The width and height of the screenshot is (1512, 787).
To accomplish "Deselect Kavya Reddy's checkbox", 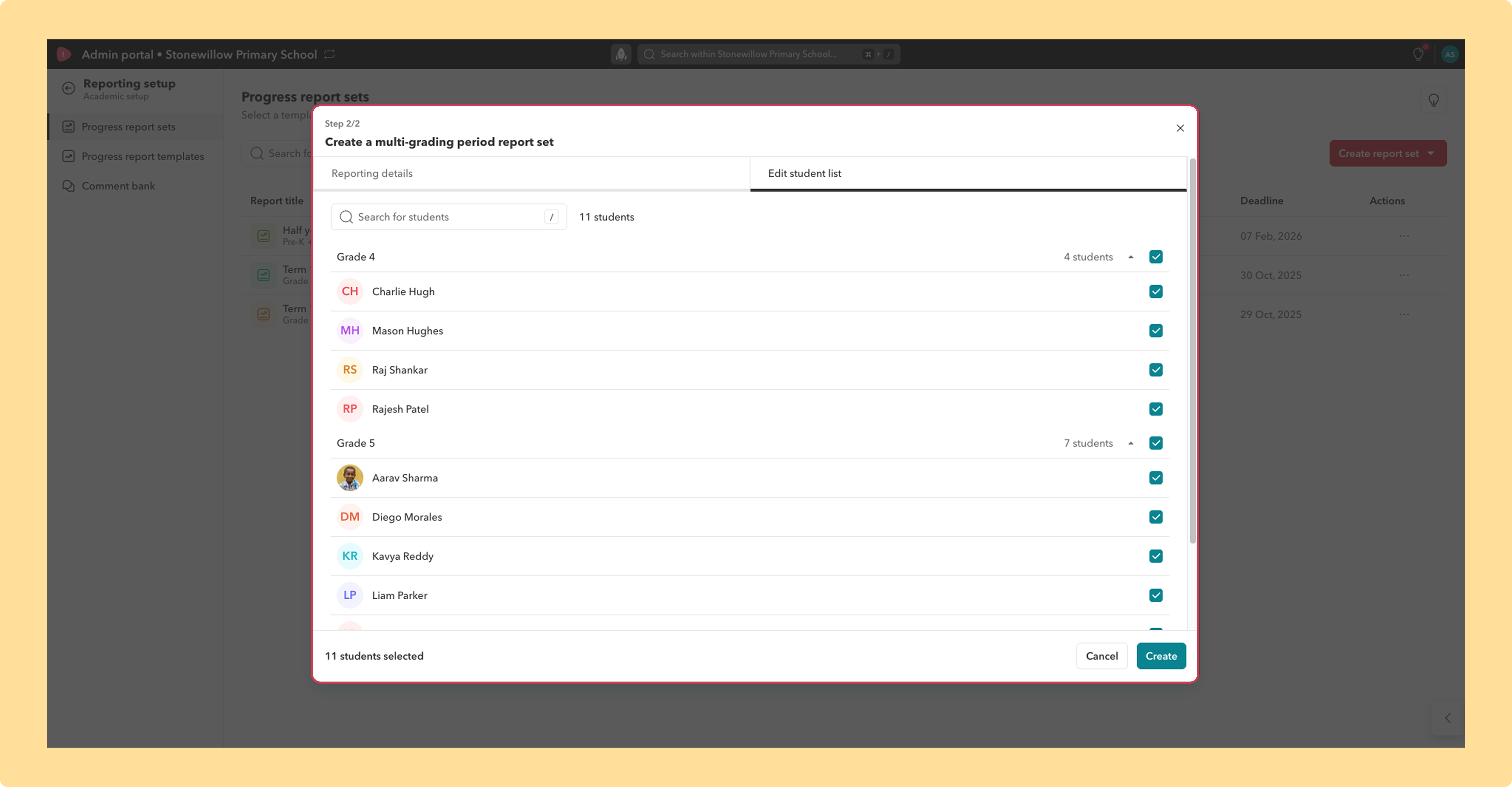I will pyautogui.click(x=1156, y=556).
